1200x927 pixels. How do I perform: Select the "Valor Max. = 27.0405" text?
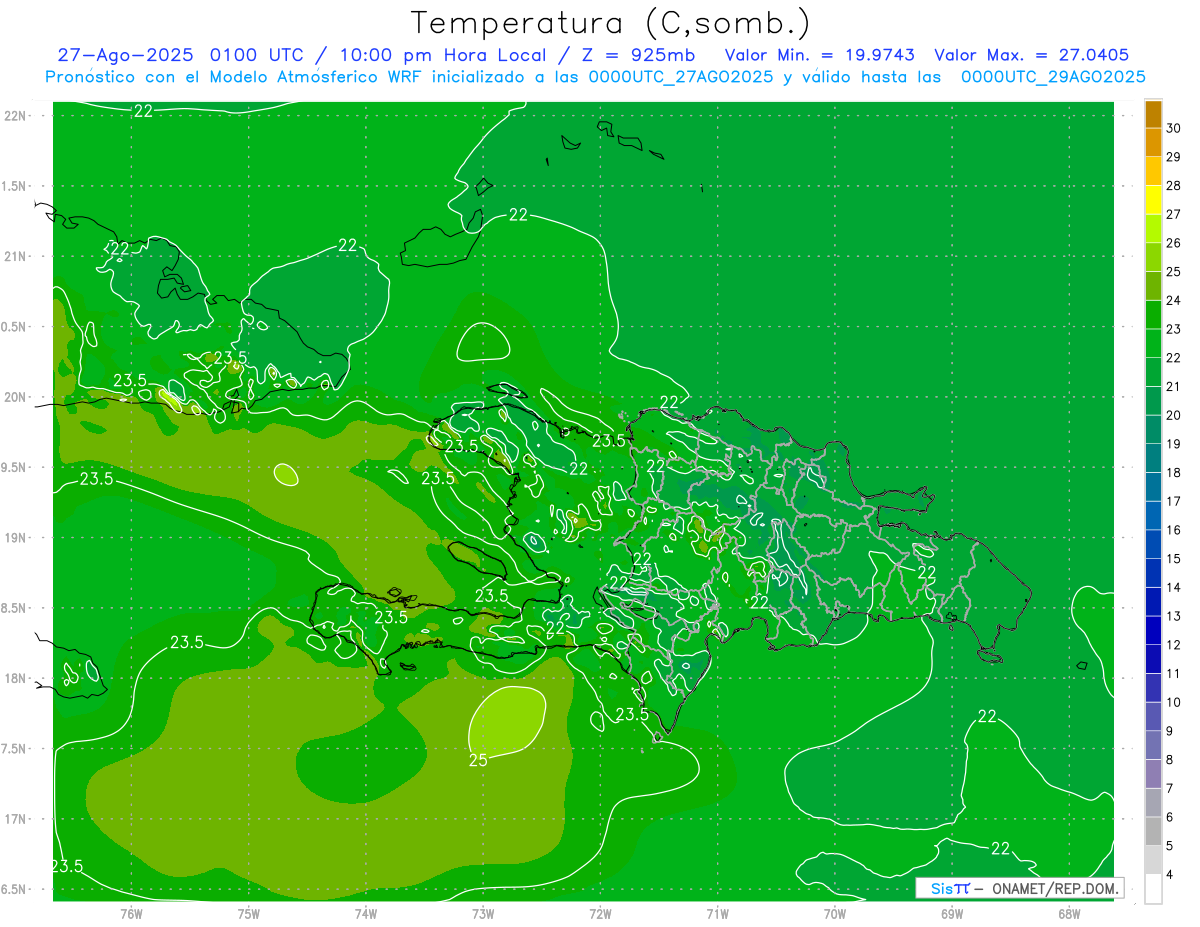click(1032, 55)
